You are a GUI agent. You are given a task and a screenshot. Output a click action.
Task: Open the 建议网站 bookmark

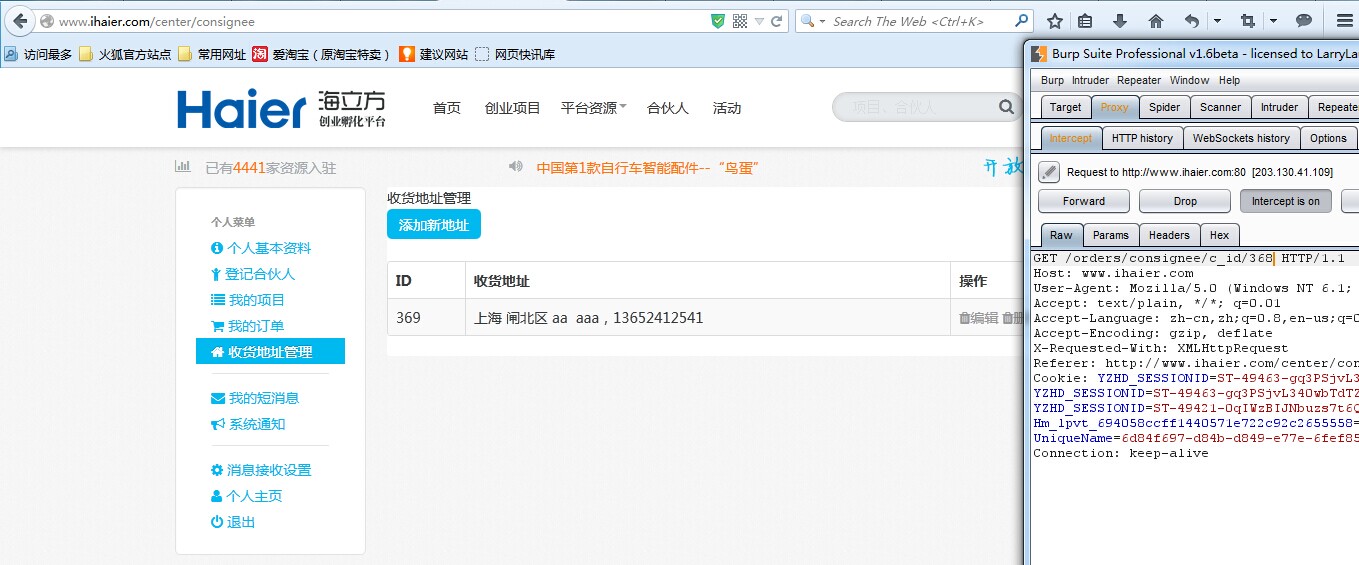point(434,54)
